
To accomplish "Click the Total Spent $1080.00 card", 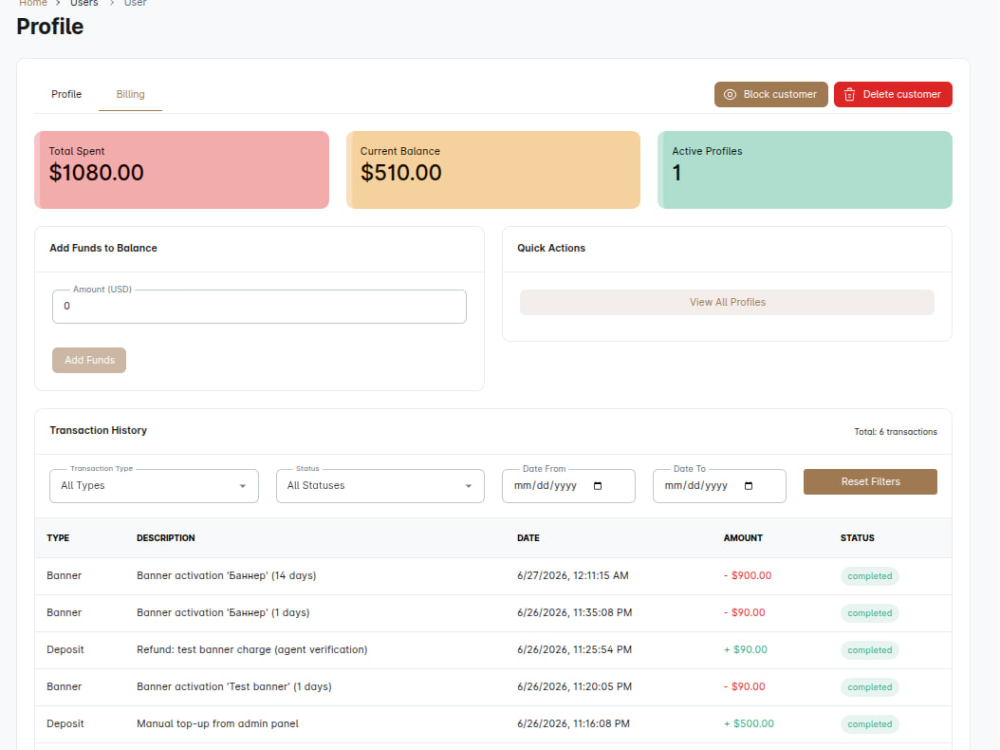I will tap(182, 170).
